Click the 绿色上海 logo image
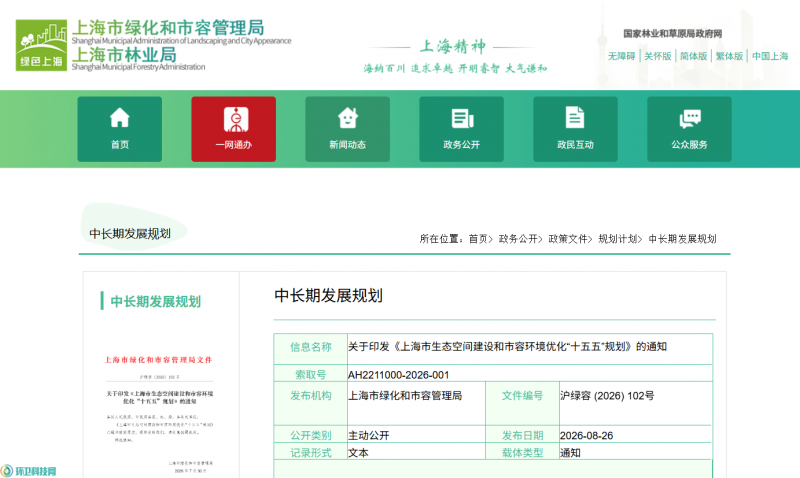This screenshot has height=478, width=800. pyautogui.click(x=41, y=45)
